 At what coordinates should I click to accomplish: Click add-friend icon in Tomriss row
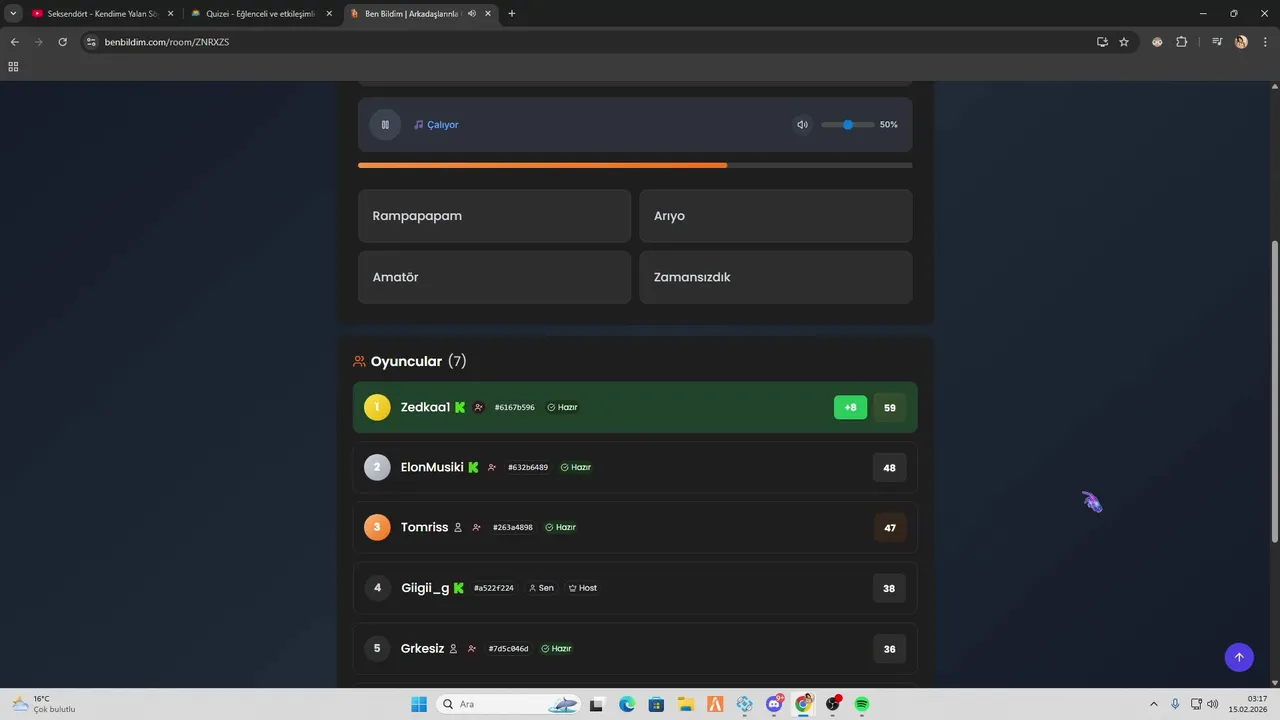477,527
